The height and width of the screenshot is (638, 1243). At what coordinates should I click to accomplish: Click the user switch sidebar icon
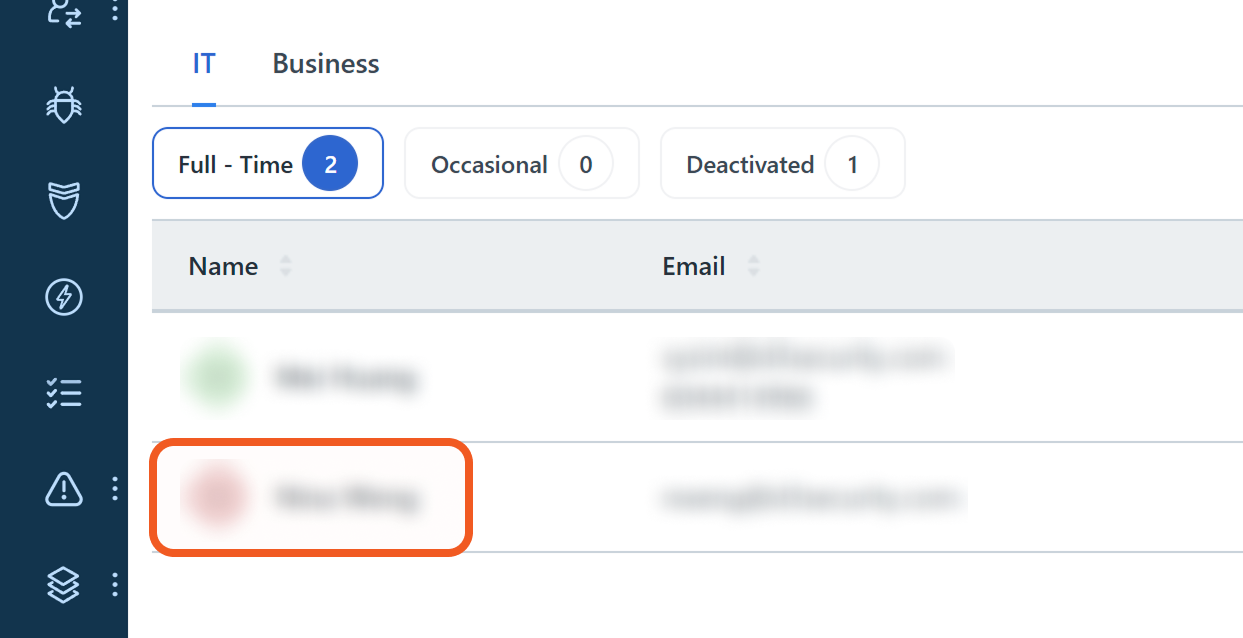click(64, 12)
